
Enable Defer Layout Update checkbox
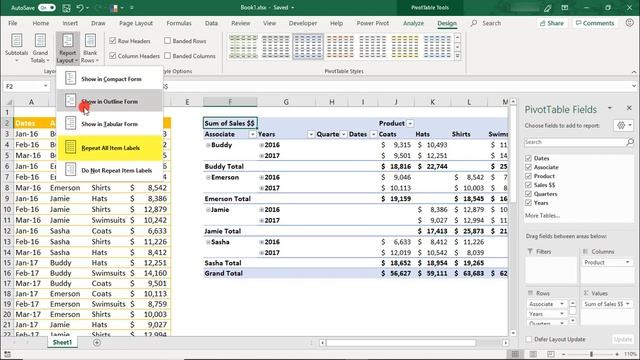coord(529,339)
